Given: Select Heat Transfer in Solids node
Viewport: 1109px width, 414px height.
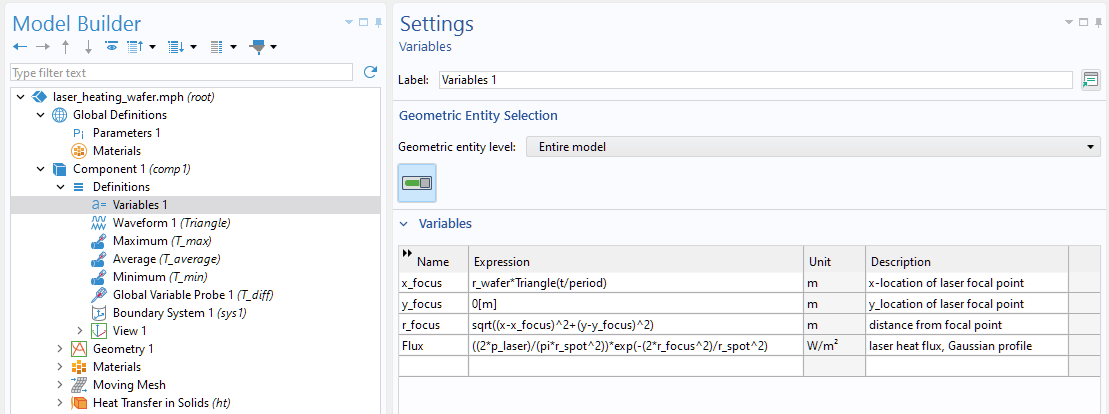Looking at the screenshot, I should click(161, 403).
